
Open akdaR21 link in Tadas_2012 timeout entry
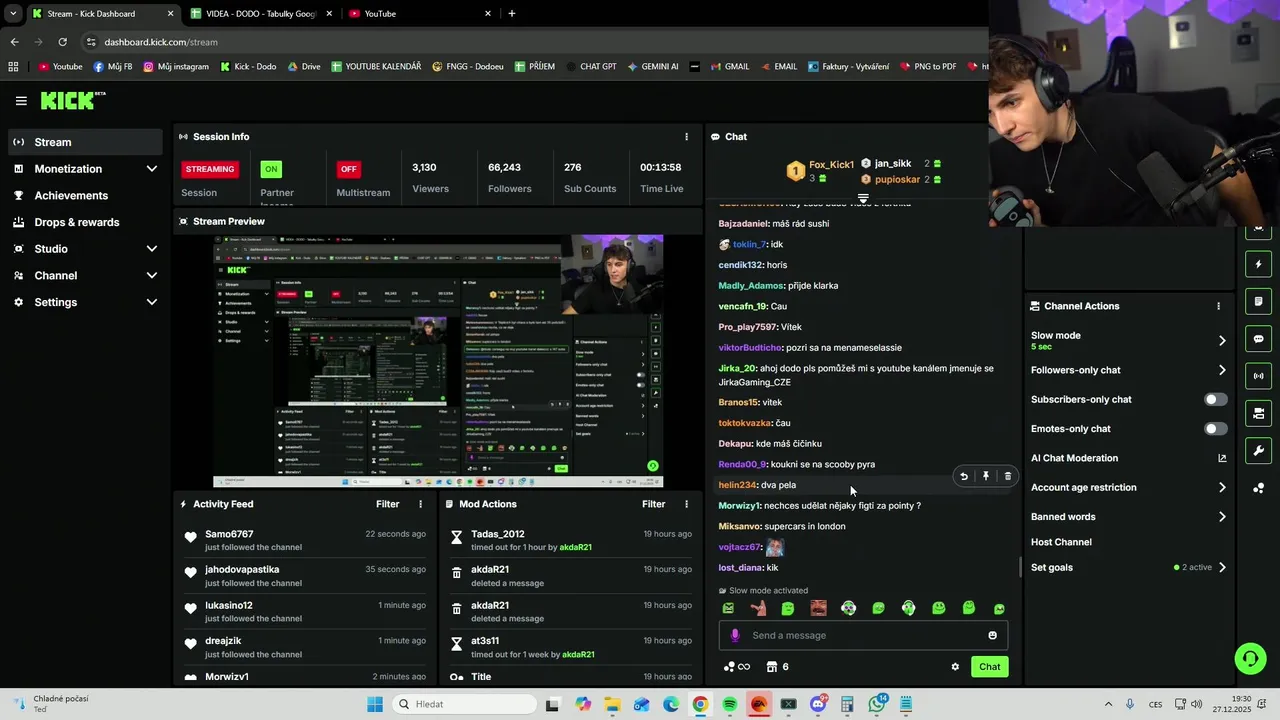tap(576, 548)
